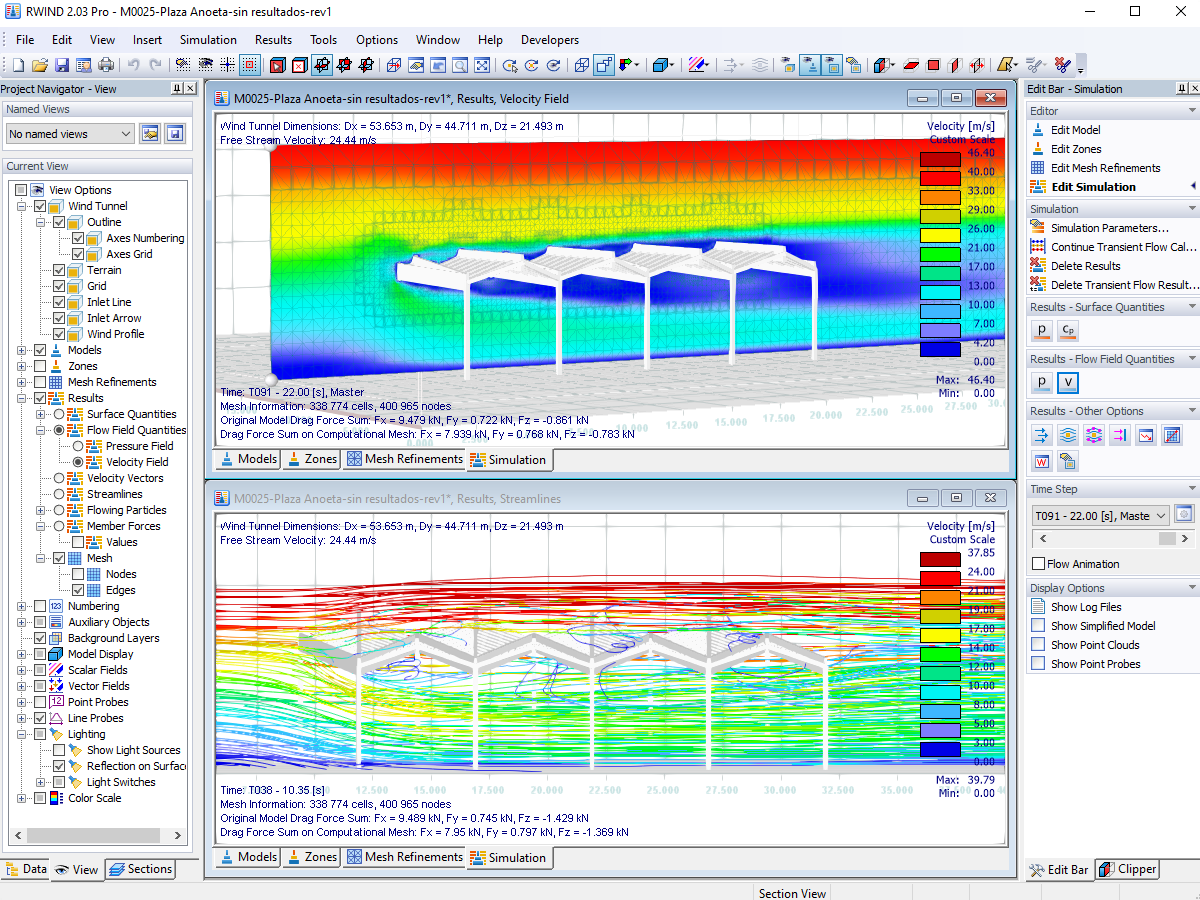
Task: Check Show Simplified Model under Display Options
Action: (1037, 625)
